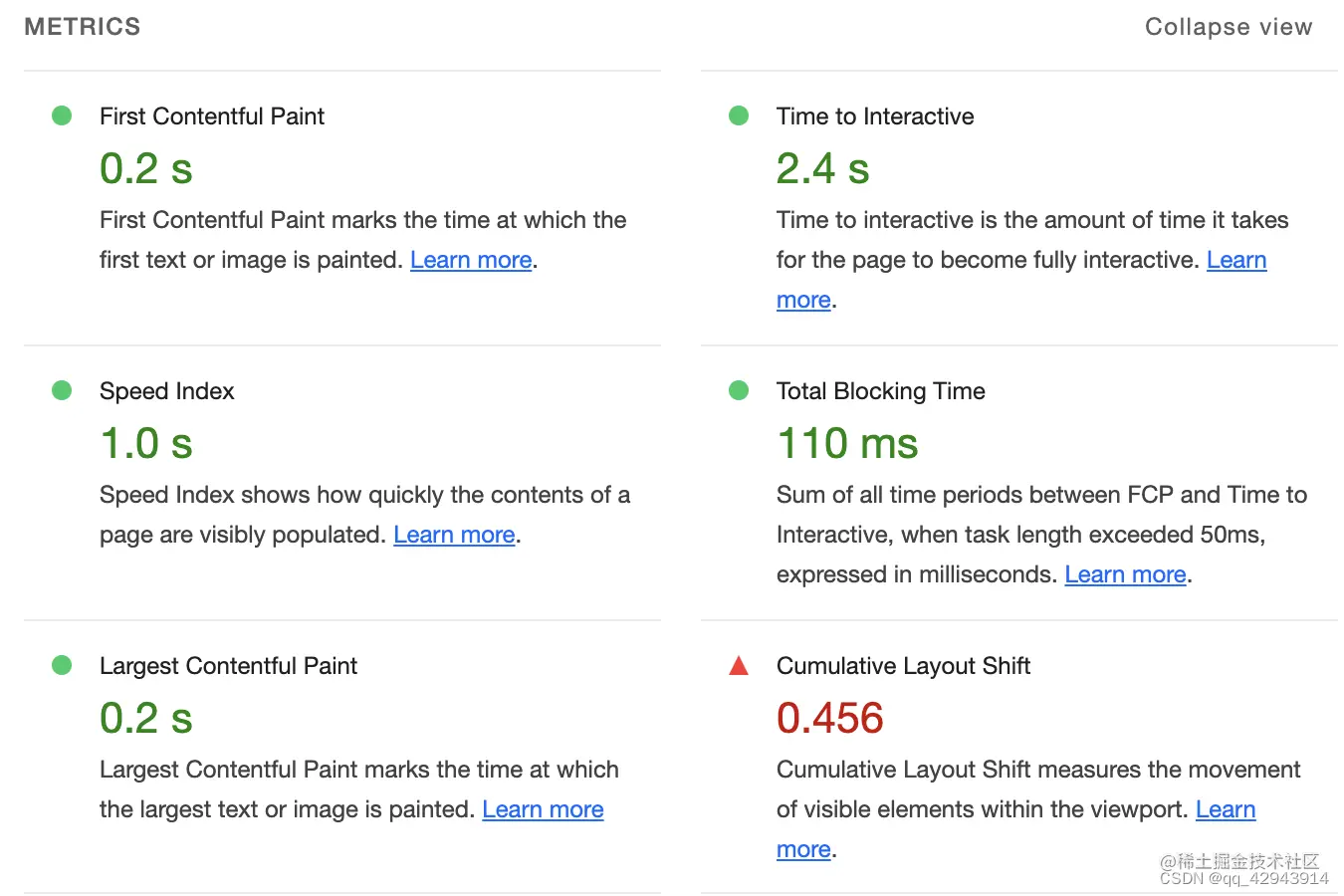This screenshot has height=896, width=1344.
Task: Click the 2.4 s Time to Interactive value
Action: tap(823, 168)
